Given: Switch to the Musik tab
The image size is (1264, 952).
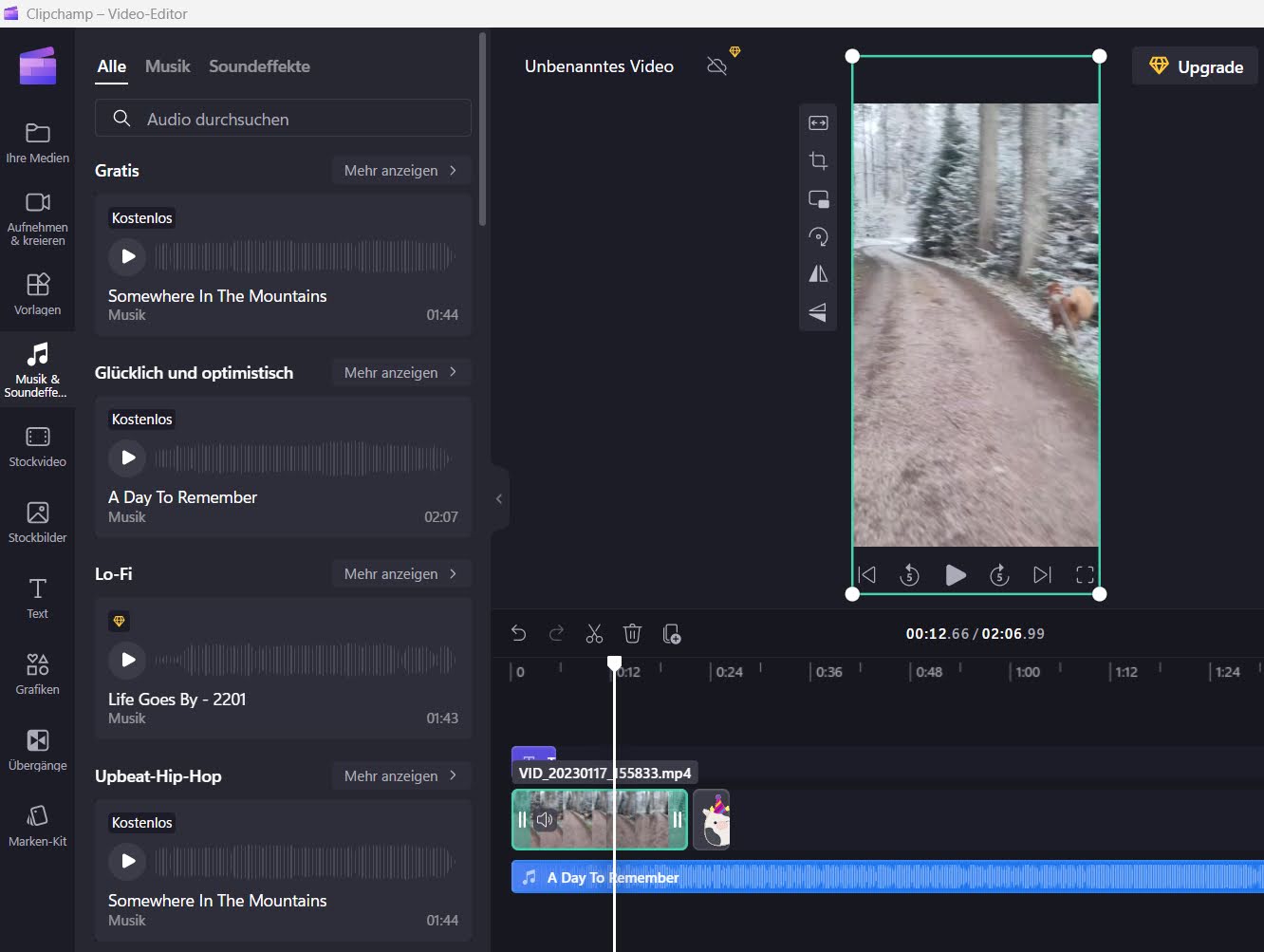Looking at the screenshot, I should tap(167, 65).
